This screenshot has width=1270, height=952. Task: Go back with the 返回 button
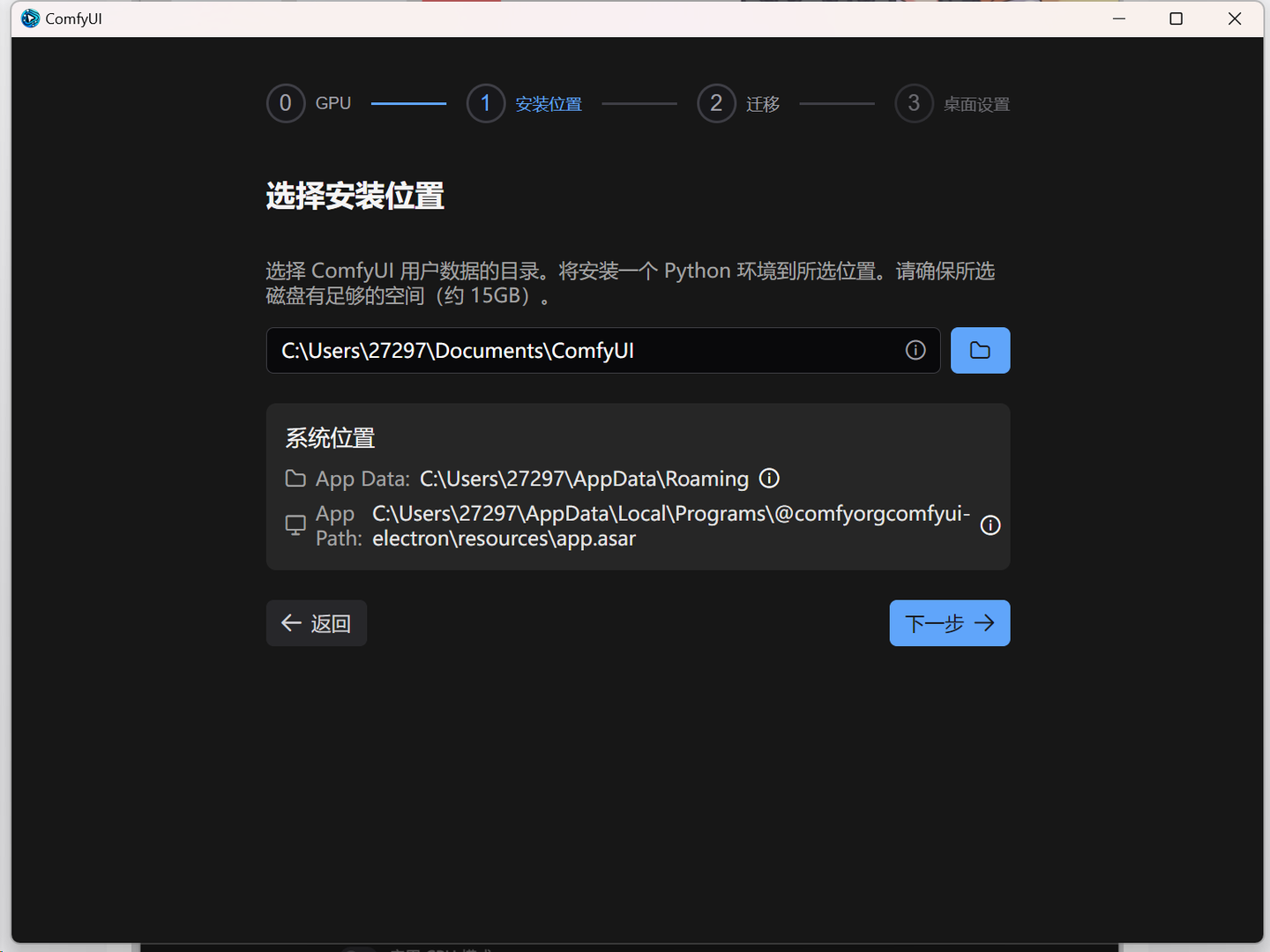317,623
